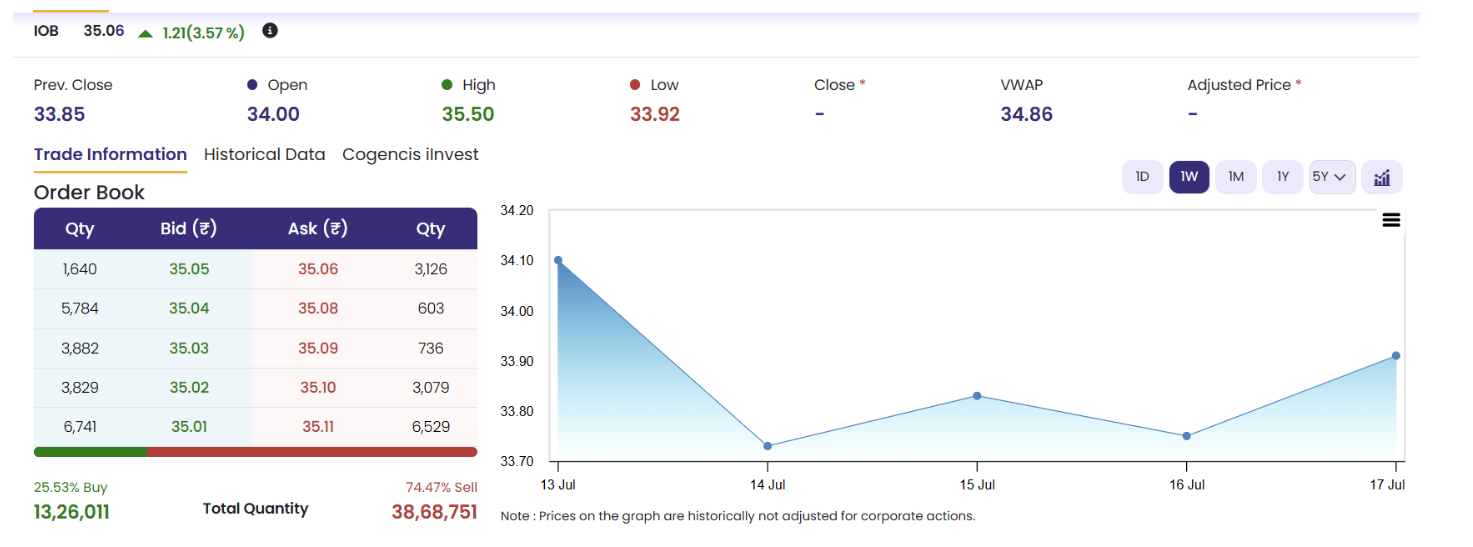This screenshot has width=1473, height=547.
Task: Click the info icon beside IOB price
Action: click(x=270, y=31)
